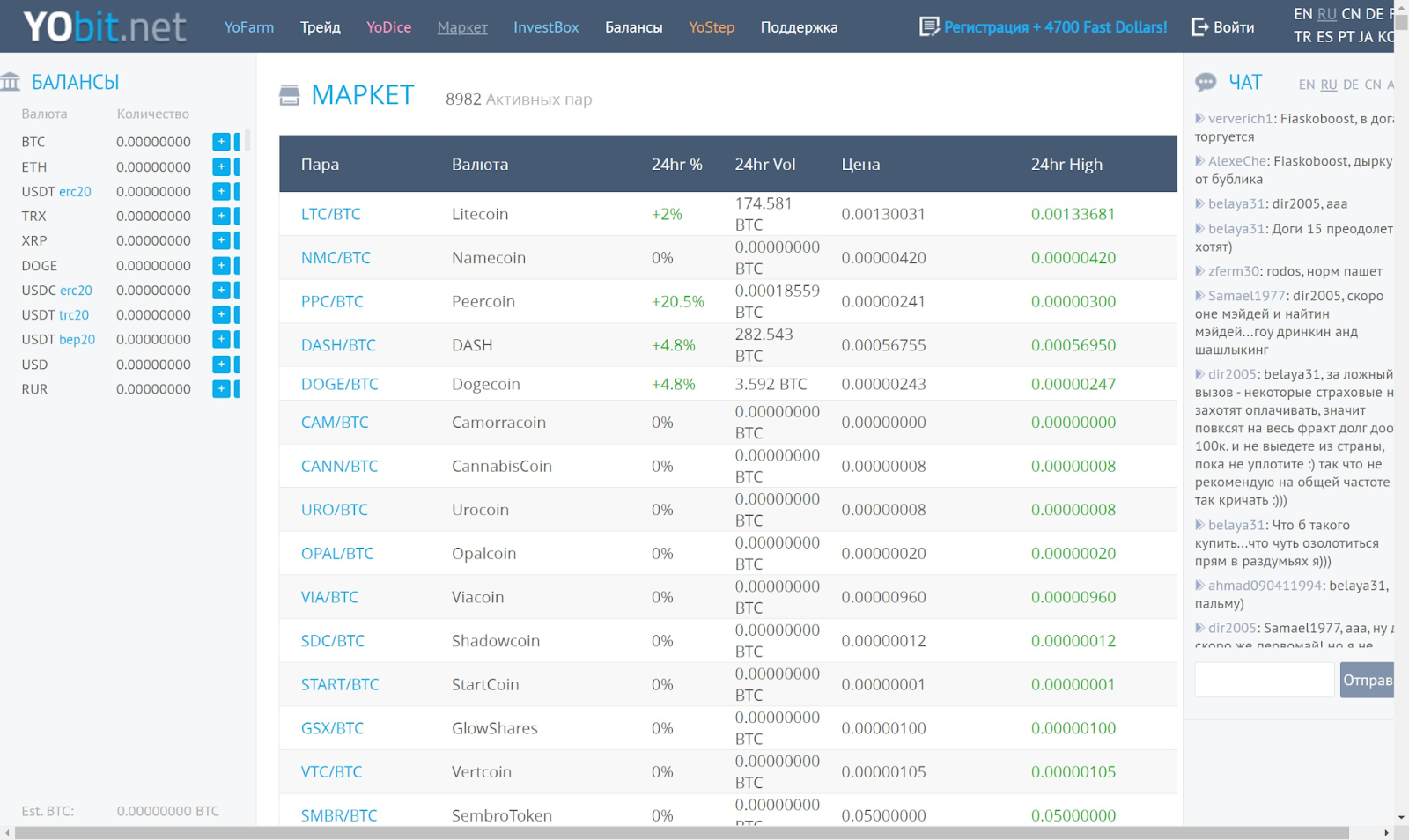The width and height of the screenshot is (1409, 840).
Task: Click the YObit.net logo
Action: [x=105, y=26]
